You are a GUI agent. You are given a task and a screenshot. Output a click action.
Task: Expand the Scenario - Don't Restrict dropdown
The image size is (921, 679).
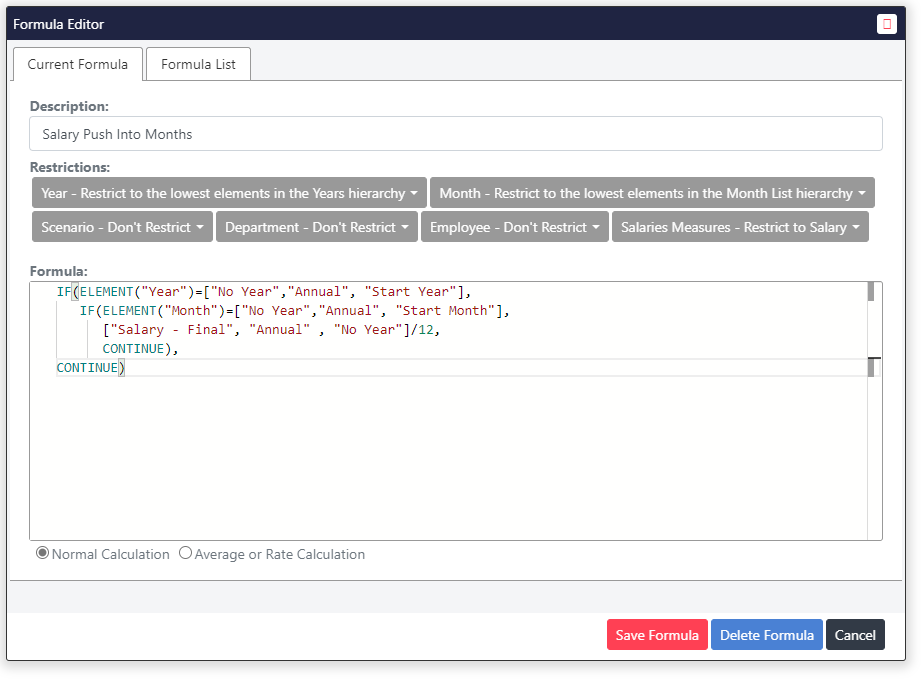coord(122,227)
